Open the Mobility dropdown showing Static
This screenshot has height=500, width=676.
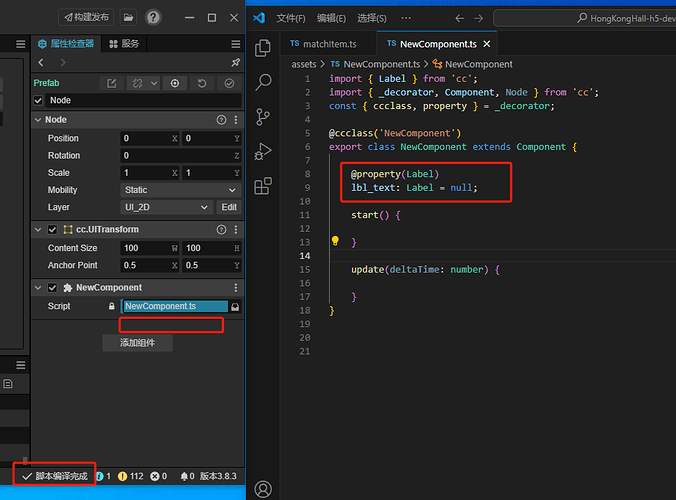click(x=180, y=190)
